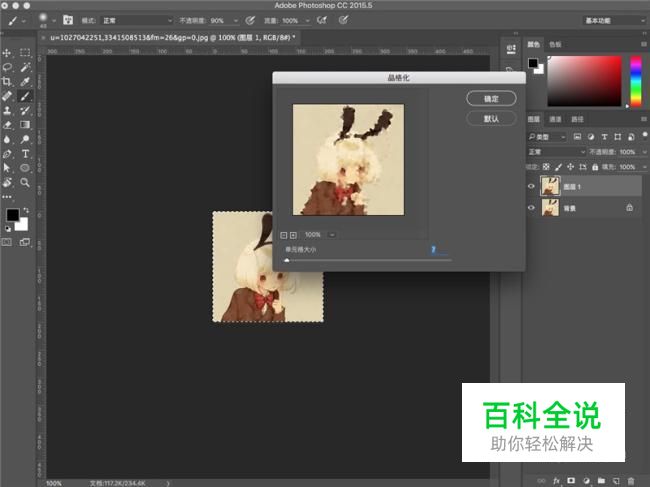
Task: Select the Blur tool
Action: click(x=7, y=139)
